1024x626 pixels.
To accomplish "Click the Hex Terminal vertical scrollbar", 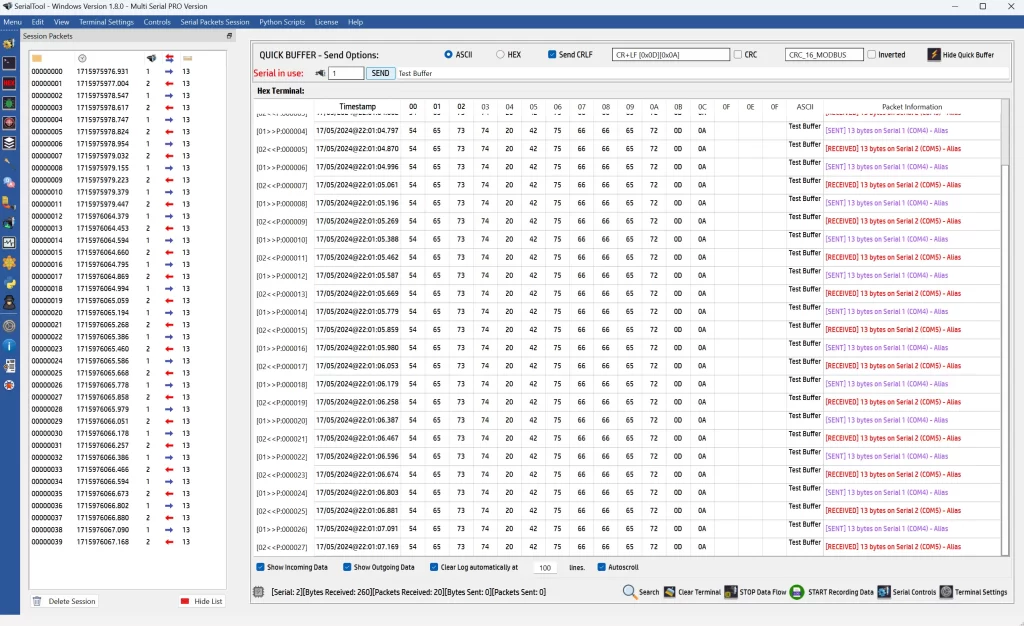I will pyautogui.click(x=1004, y=327).
